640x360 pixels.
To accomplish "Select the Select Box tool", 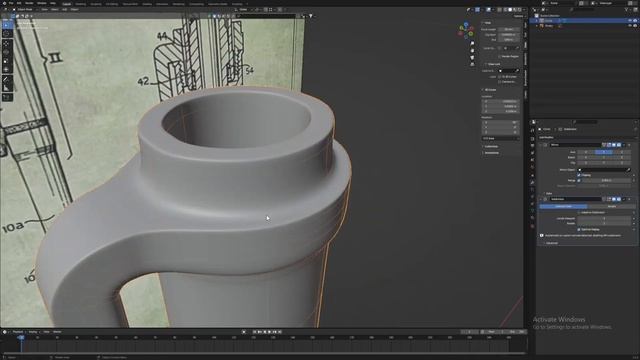I will (7, 25).
